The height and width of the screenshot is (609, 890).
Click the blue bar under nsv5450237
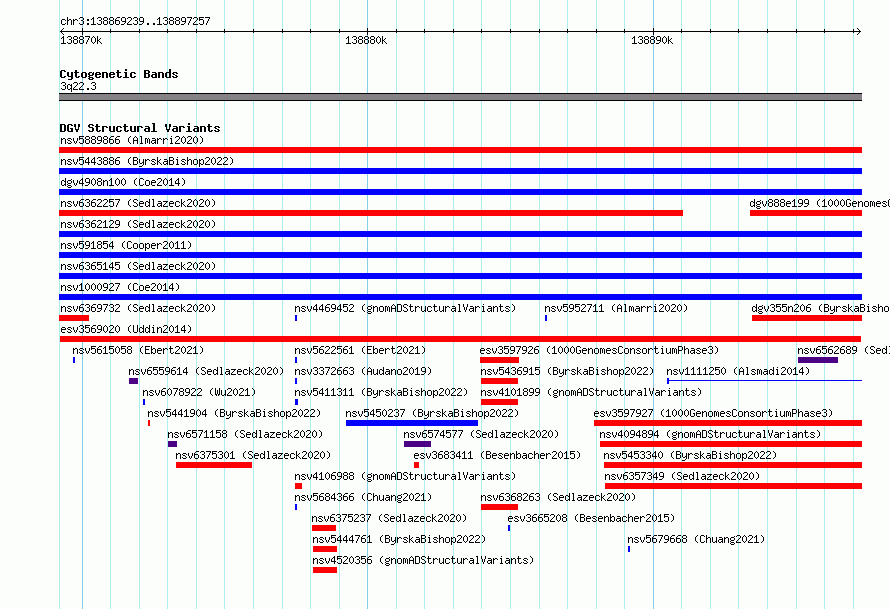click(x=412, y=423)
